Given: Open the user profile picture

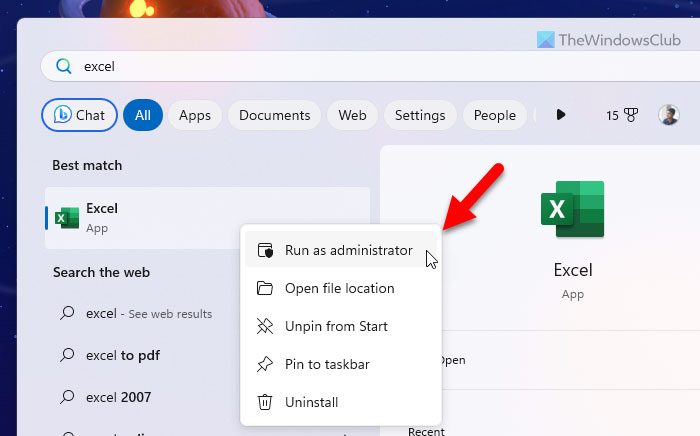Looking at the screenshot, I should 669,115.
